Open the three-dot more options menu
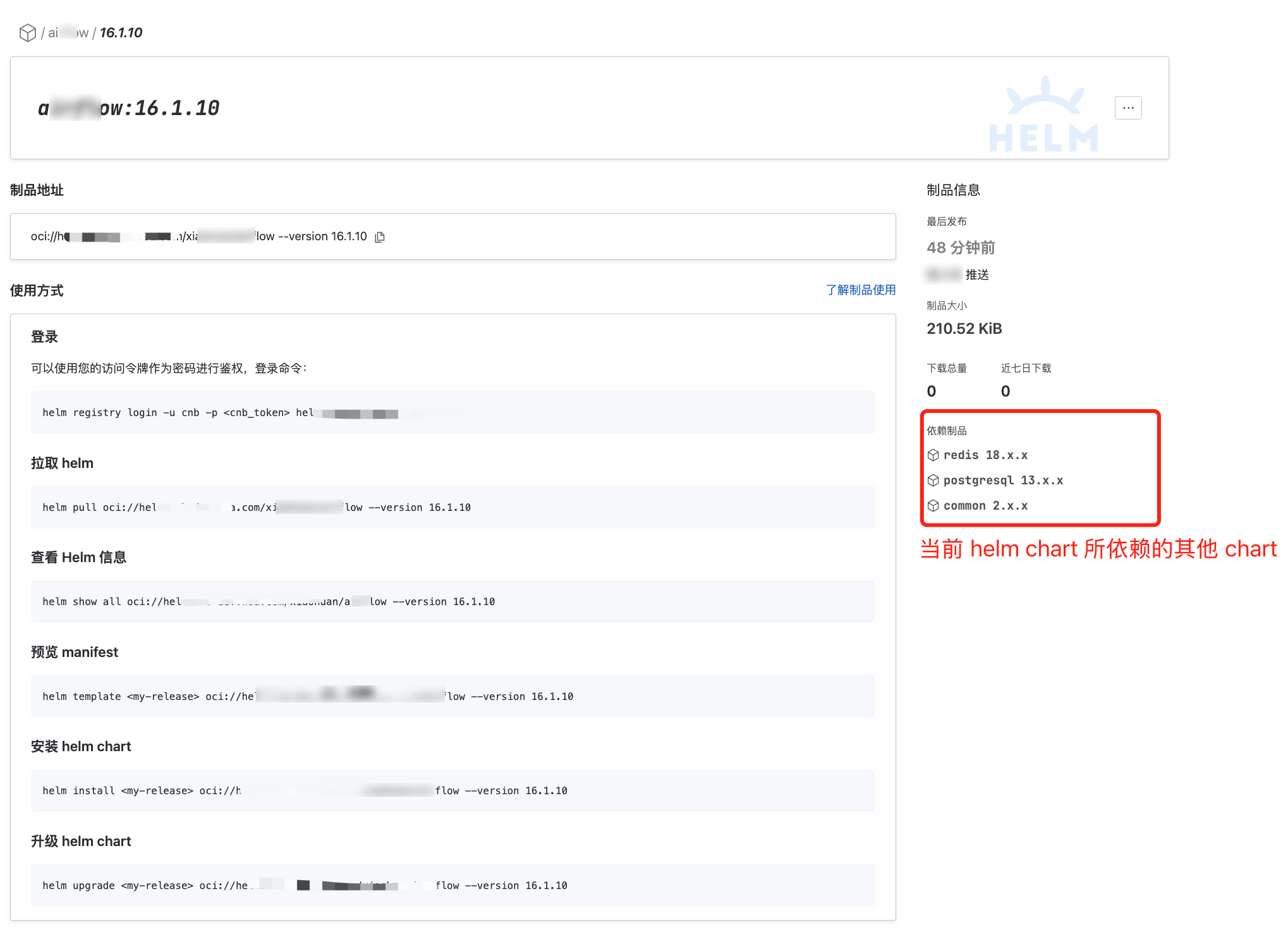 [1128, 108]
